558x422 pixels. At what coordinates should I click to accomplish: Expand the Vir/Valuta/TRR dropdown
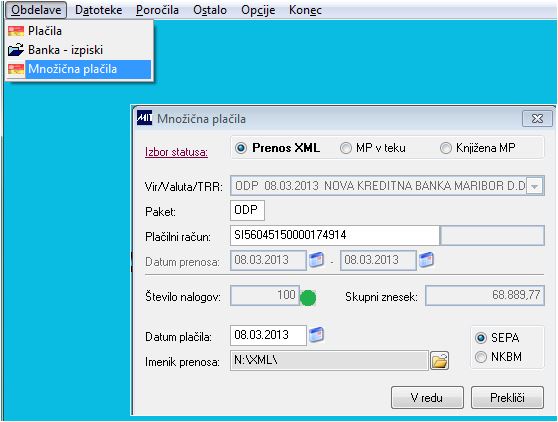point(534,186)
